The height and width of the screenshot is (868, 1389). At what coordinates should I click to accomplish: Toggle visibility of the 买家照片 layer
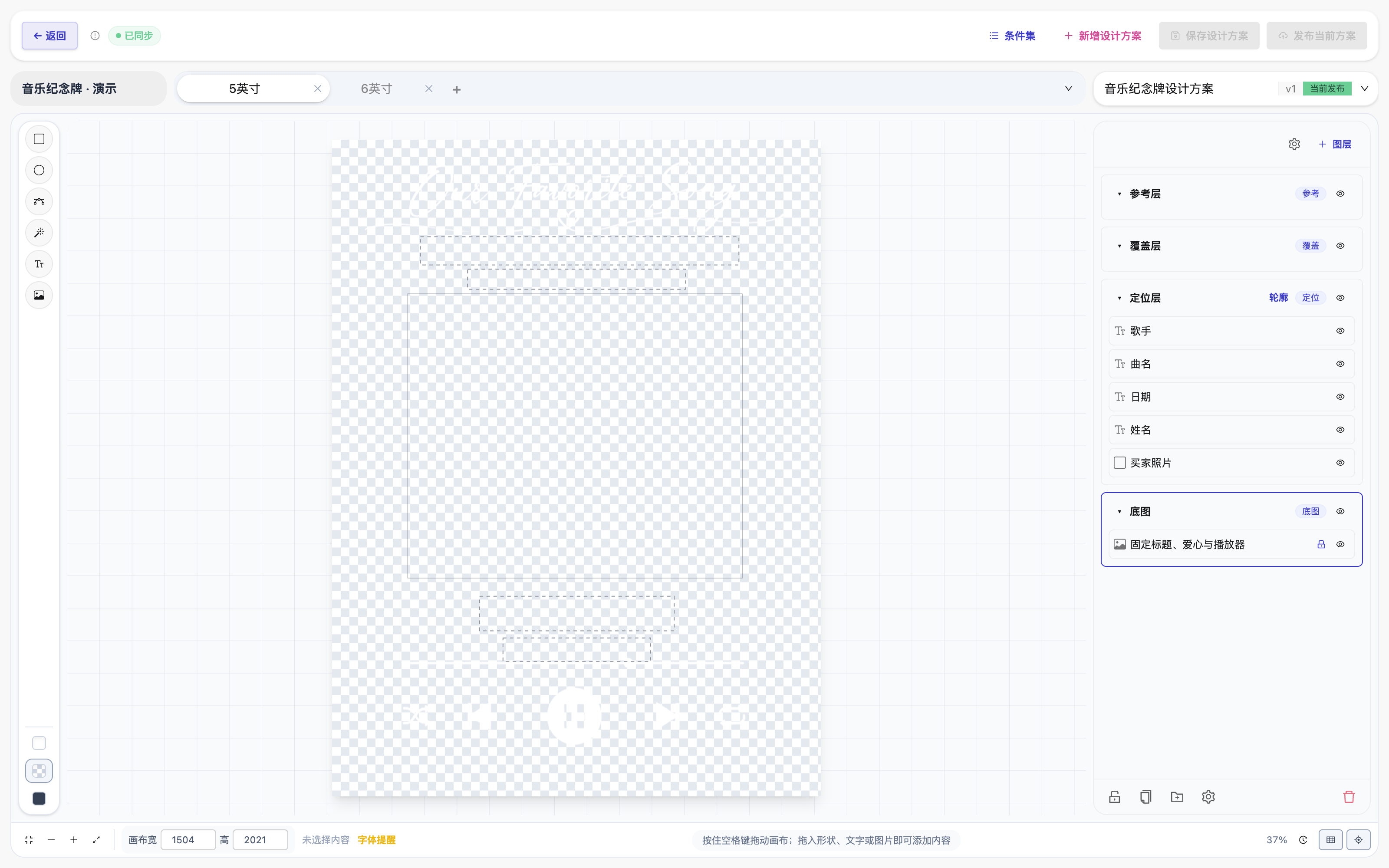(1340, 463)
